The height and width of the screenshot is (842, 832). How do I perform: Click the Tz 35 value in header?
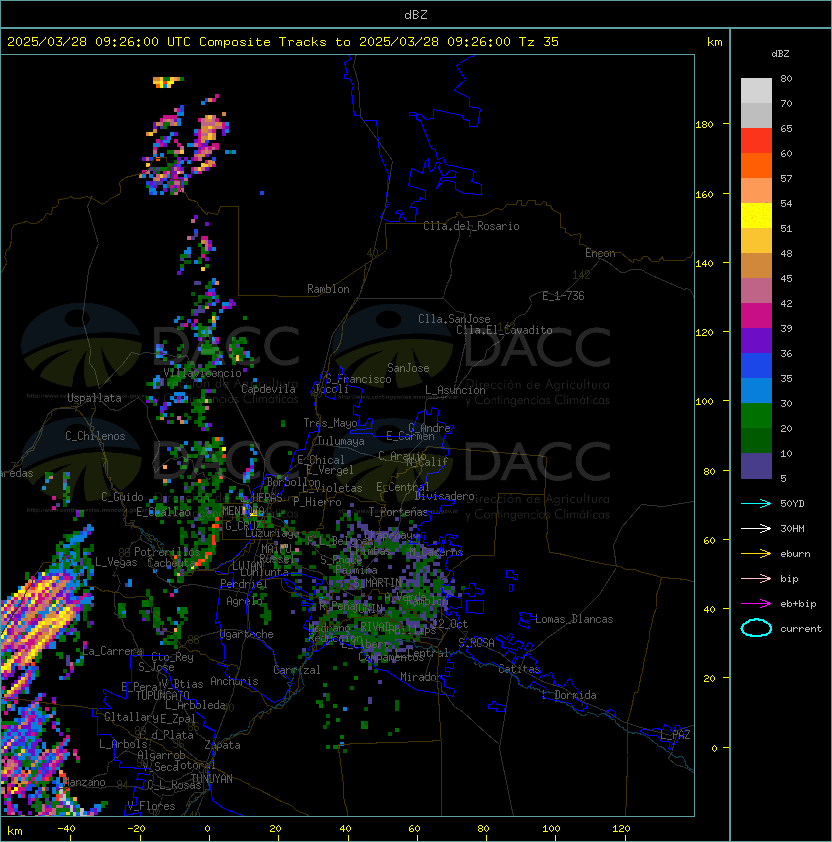(539, 42)
